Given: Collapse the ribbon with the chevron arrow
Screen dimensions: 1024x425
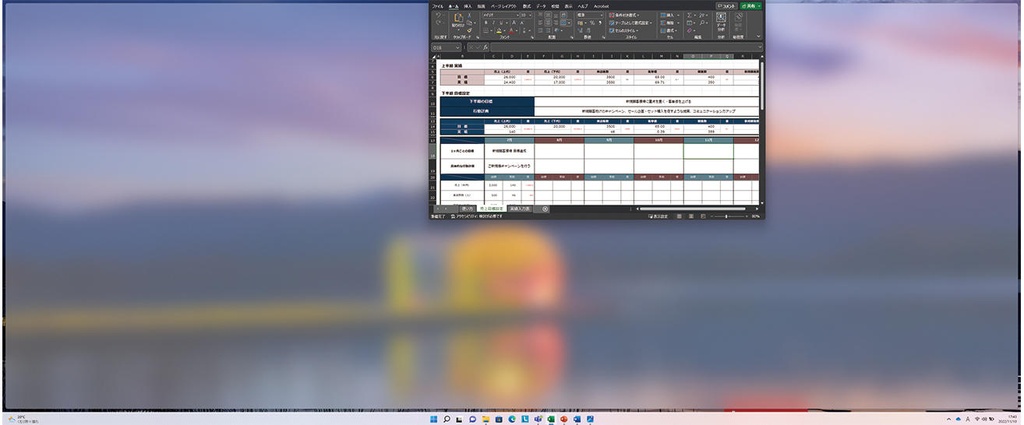Looking at the screenshot, I should click(758, 36).
